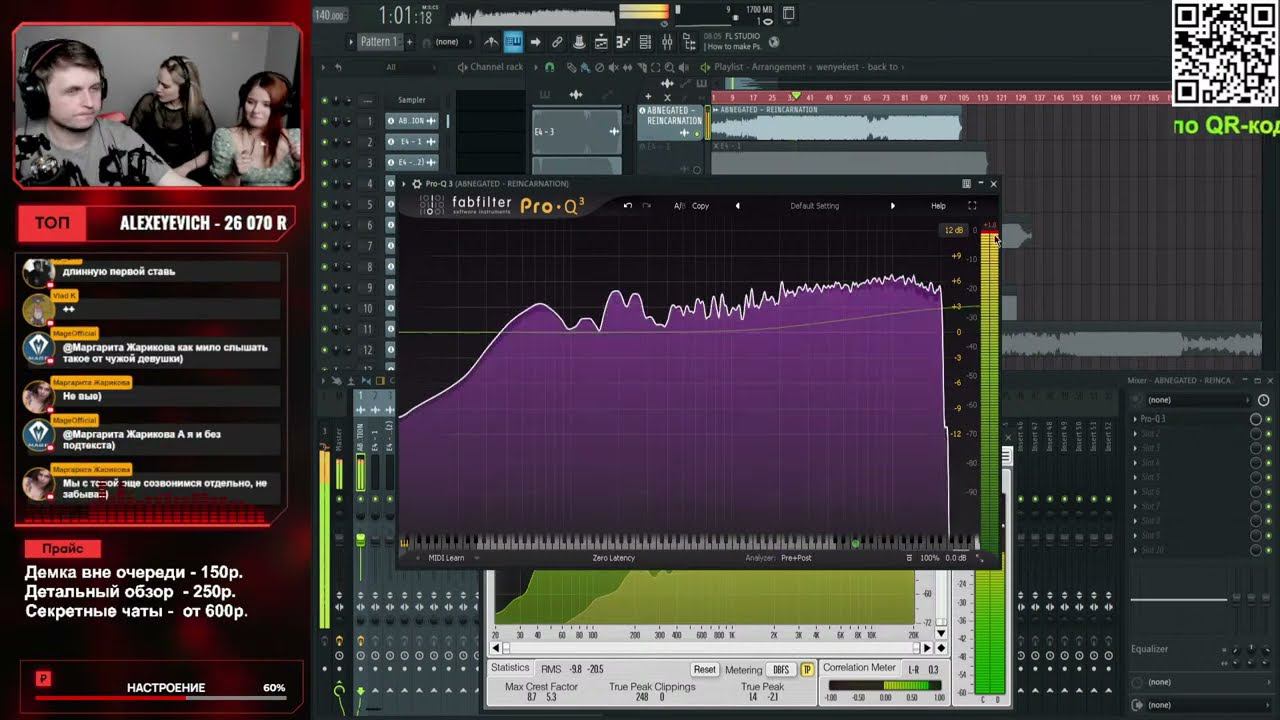Select the playlist paint brush tool

tap(583, 67)
